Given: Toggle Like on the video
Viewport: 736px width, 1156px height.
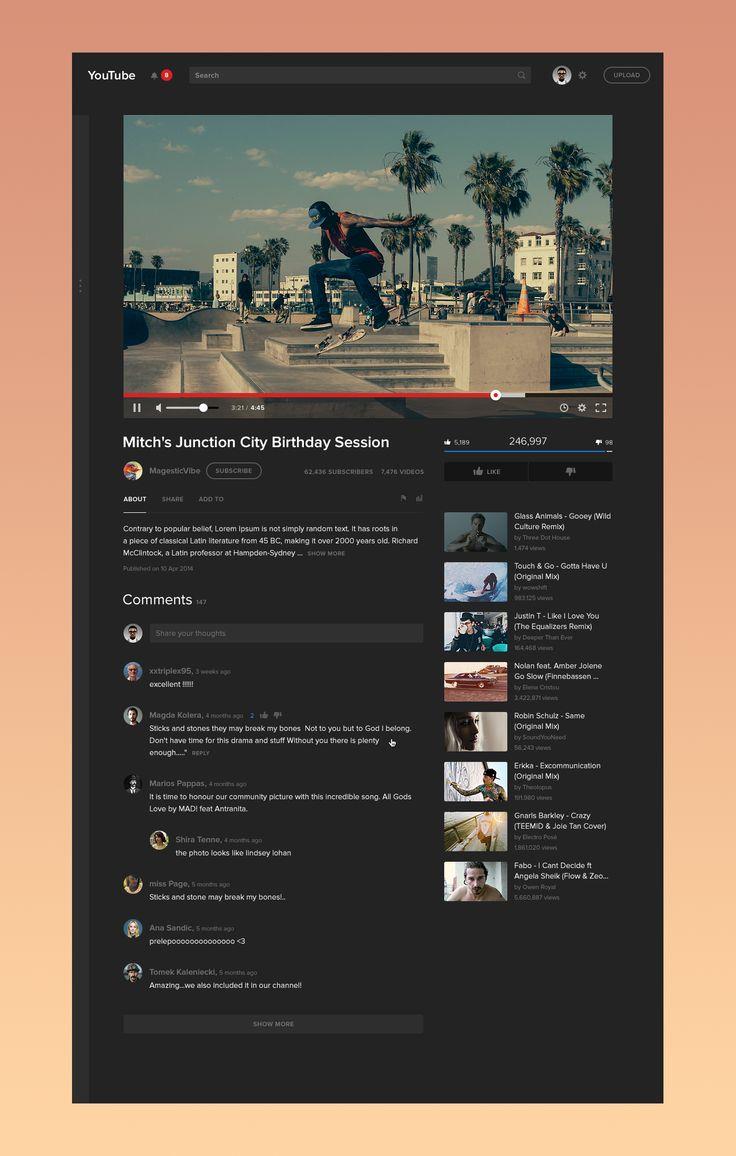Looking at the screenshot, I should tap(486, 471).
